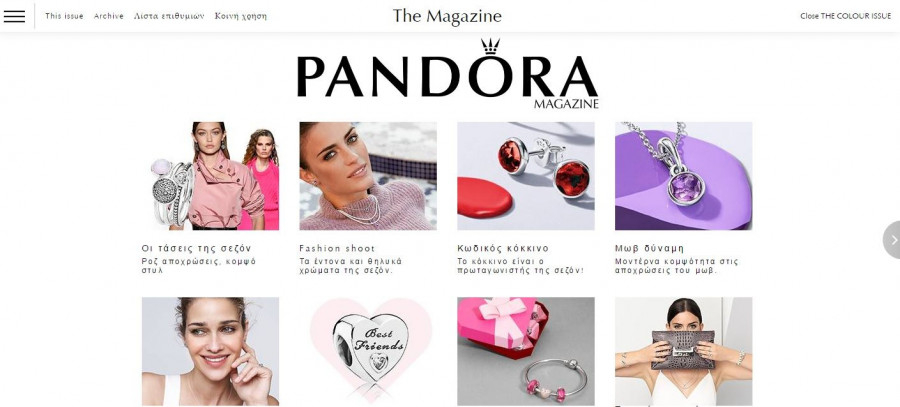
Task: Open the Fashion shoot model thumbnail
Action: pos(368,176)
